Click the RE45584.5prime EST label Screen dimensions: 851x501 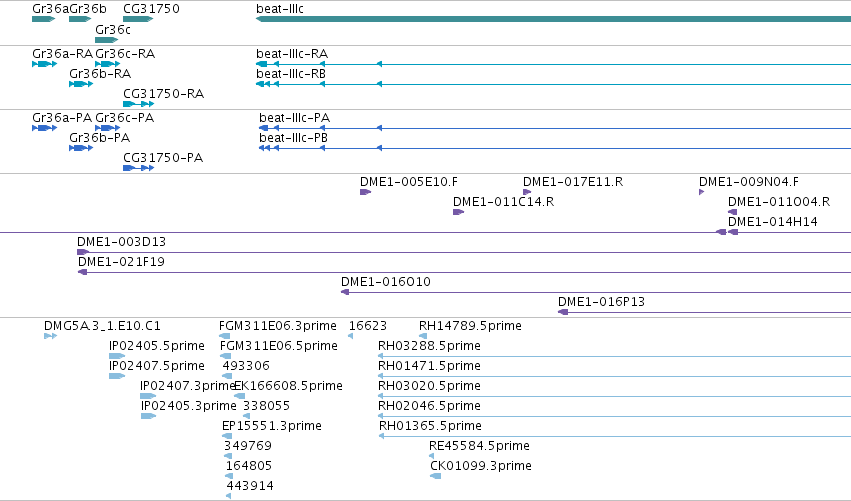pos(479,447)
